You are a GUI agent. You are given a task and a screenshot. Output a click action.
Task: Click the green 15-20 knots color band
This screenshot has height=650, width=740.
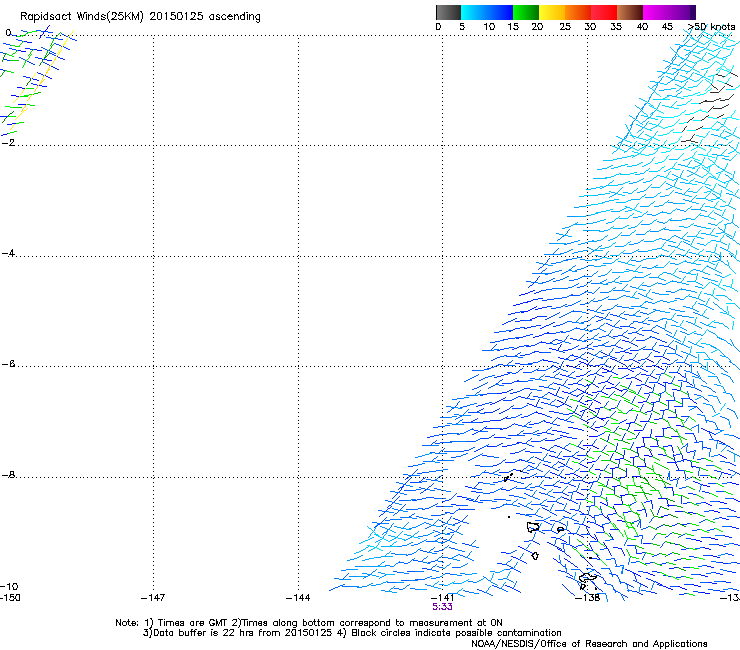coord(526,12)
